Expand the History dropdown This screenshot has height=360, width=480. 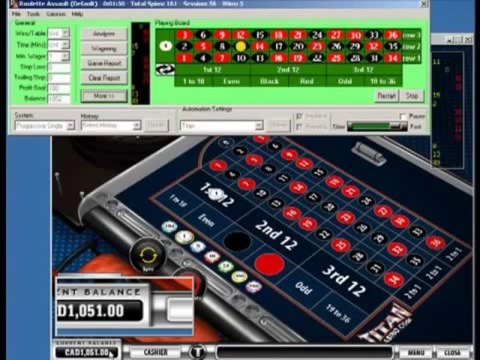click(x=137, y=126)
